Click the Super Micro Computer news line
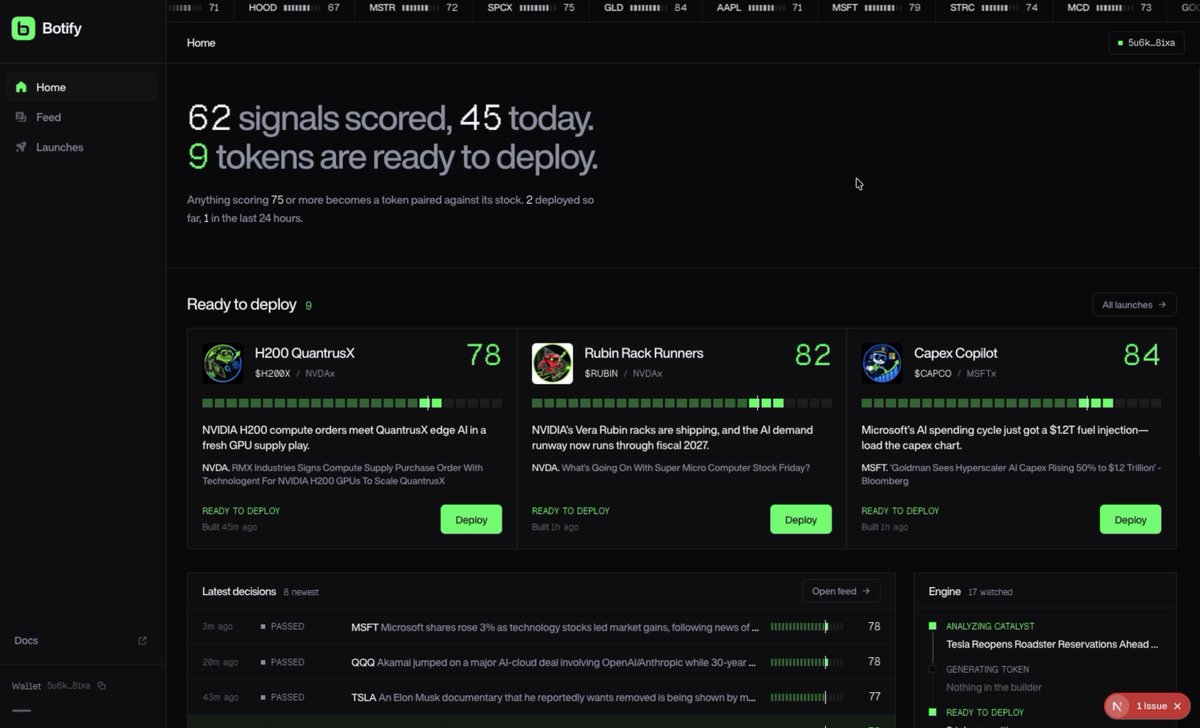Screen dimensions: 1200x728 click(x=671, y=468)
